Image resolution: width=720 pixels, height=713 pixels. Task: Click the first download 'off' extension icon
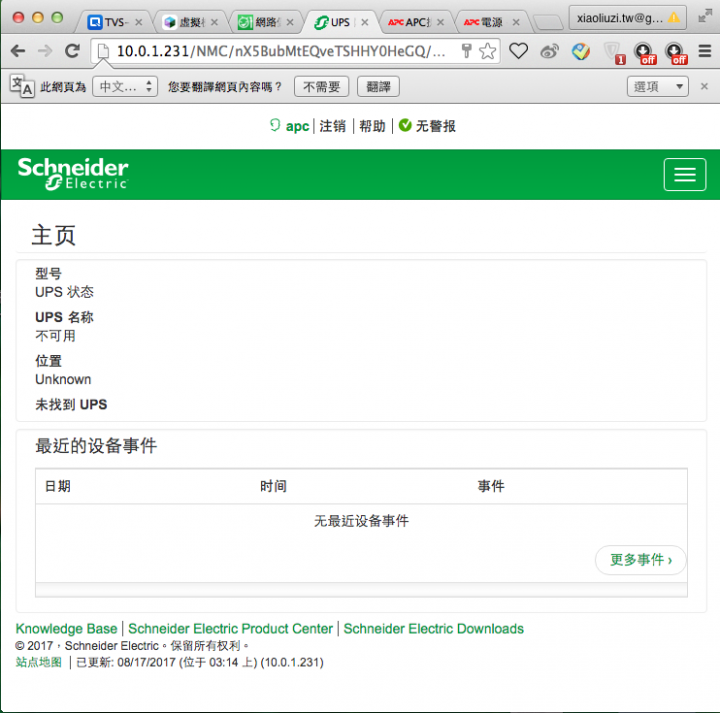[x=644, y=52]
